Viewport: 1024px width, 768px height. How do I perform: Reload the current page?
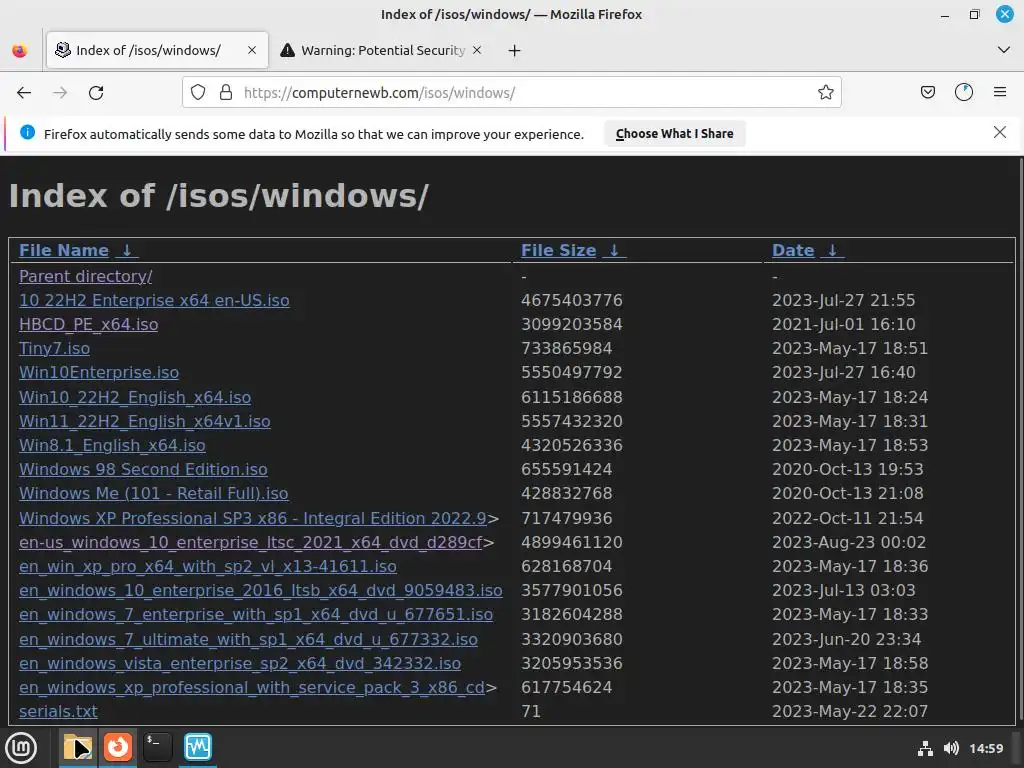(96, 93)
